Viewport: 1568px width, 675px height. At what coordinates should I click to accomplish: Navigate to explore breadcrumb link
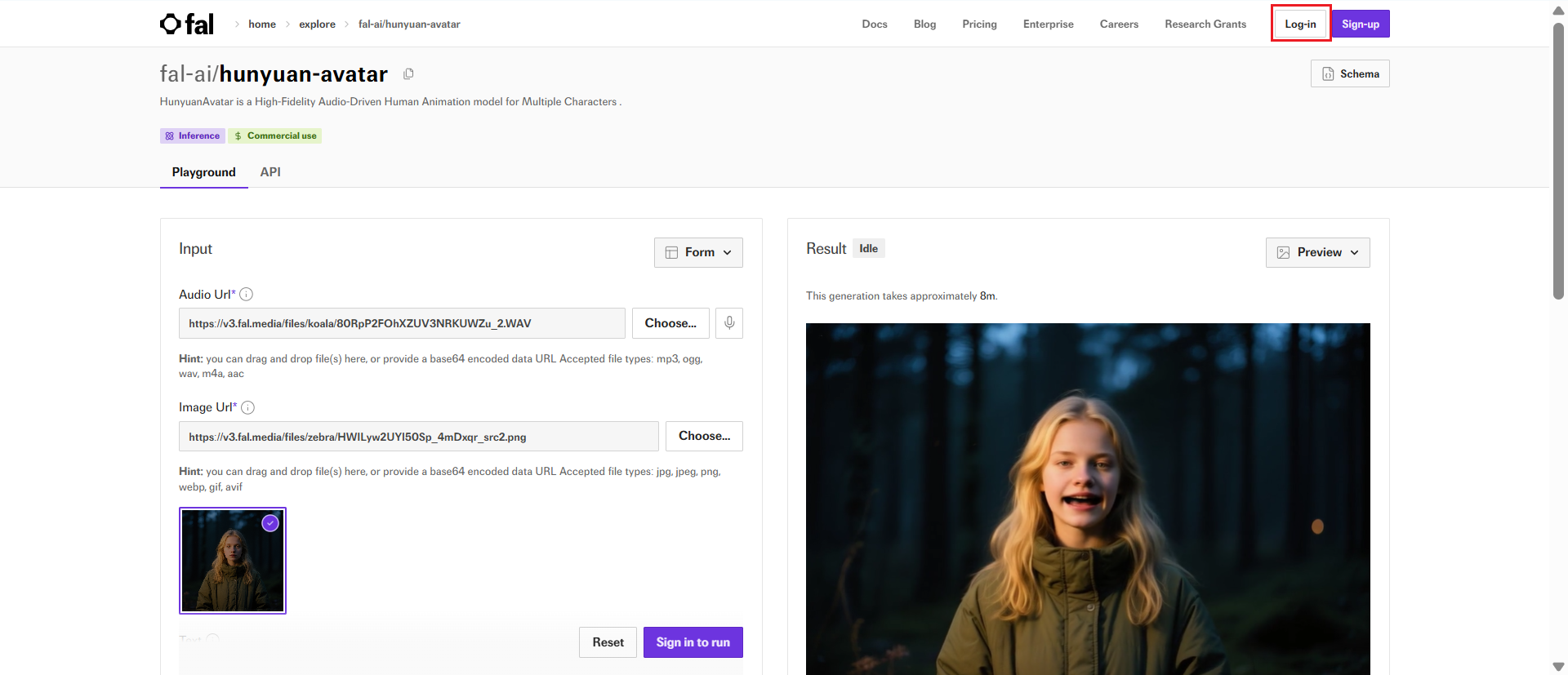pos(317,24)
